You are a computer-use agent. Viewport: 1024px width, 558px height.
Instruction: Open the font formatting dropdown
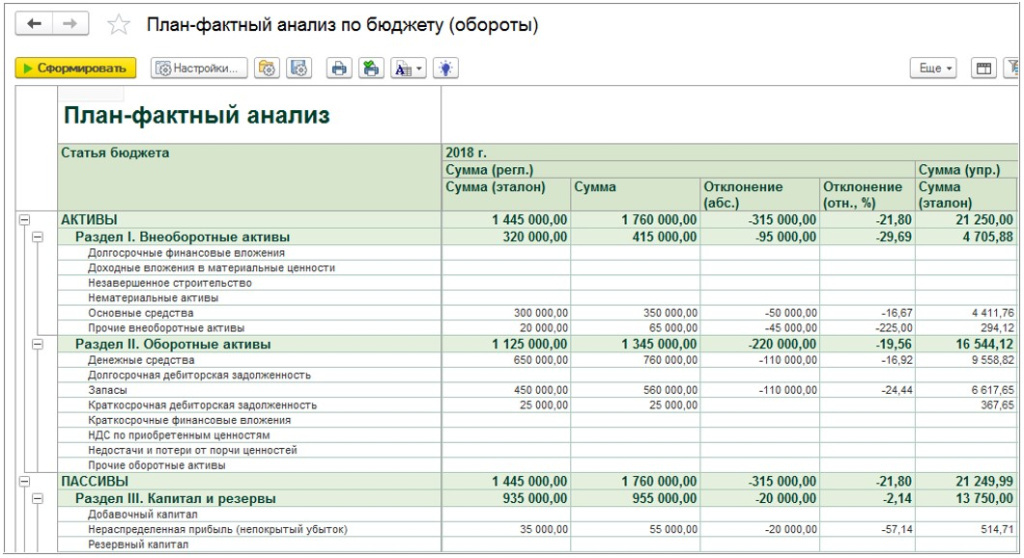408,68
